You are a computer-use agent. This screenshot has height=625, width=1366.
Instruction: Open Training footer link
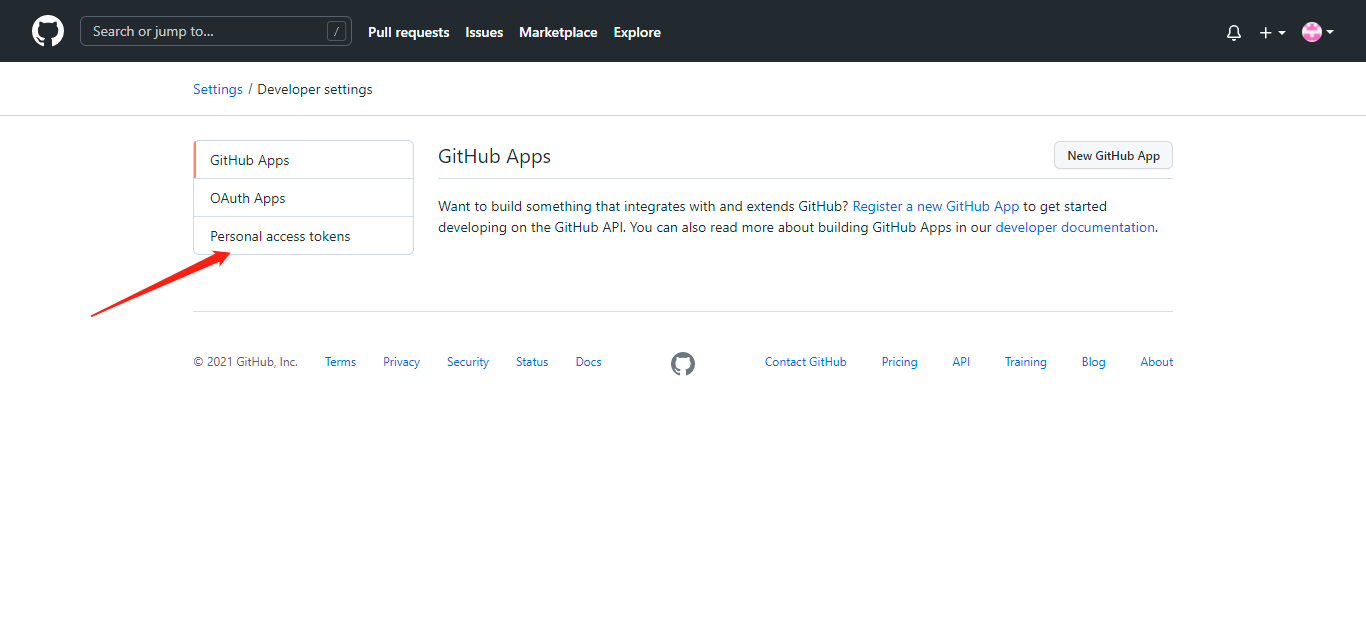tap(1026, 362)
